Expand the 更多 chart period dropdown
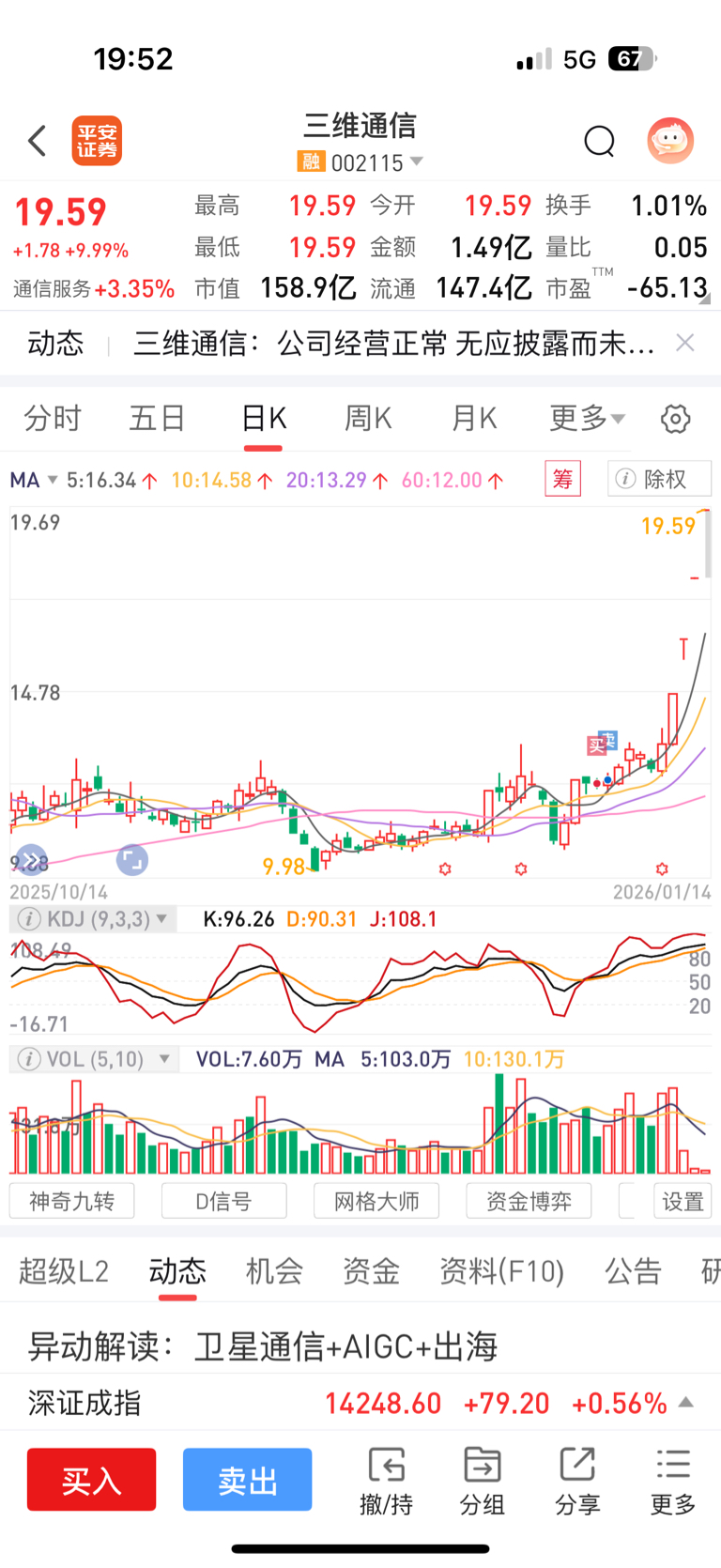Screen dimensions: 721x1568 [587, 418]
